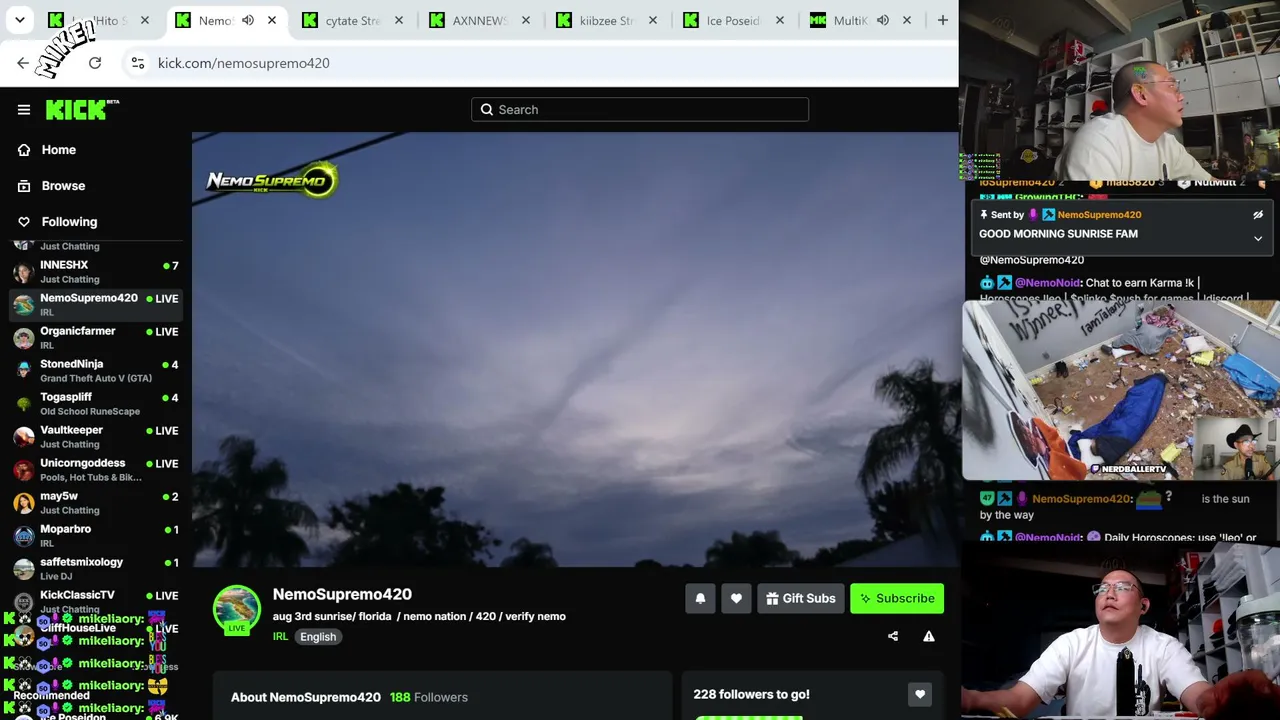
Task: Open Moparbro channel in sidebar
Action: coord(96,535)
